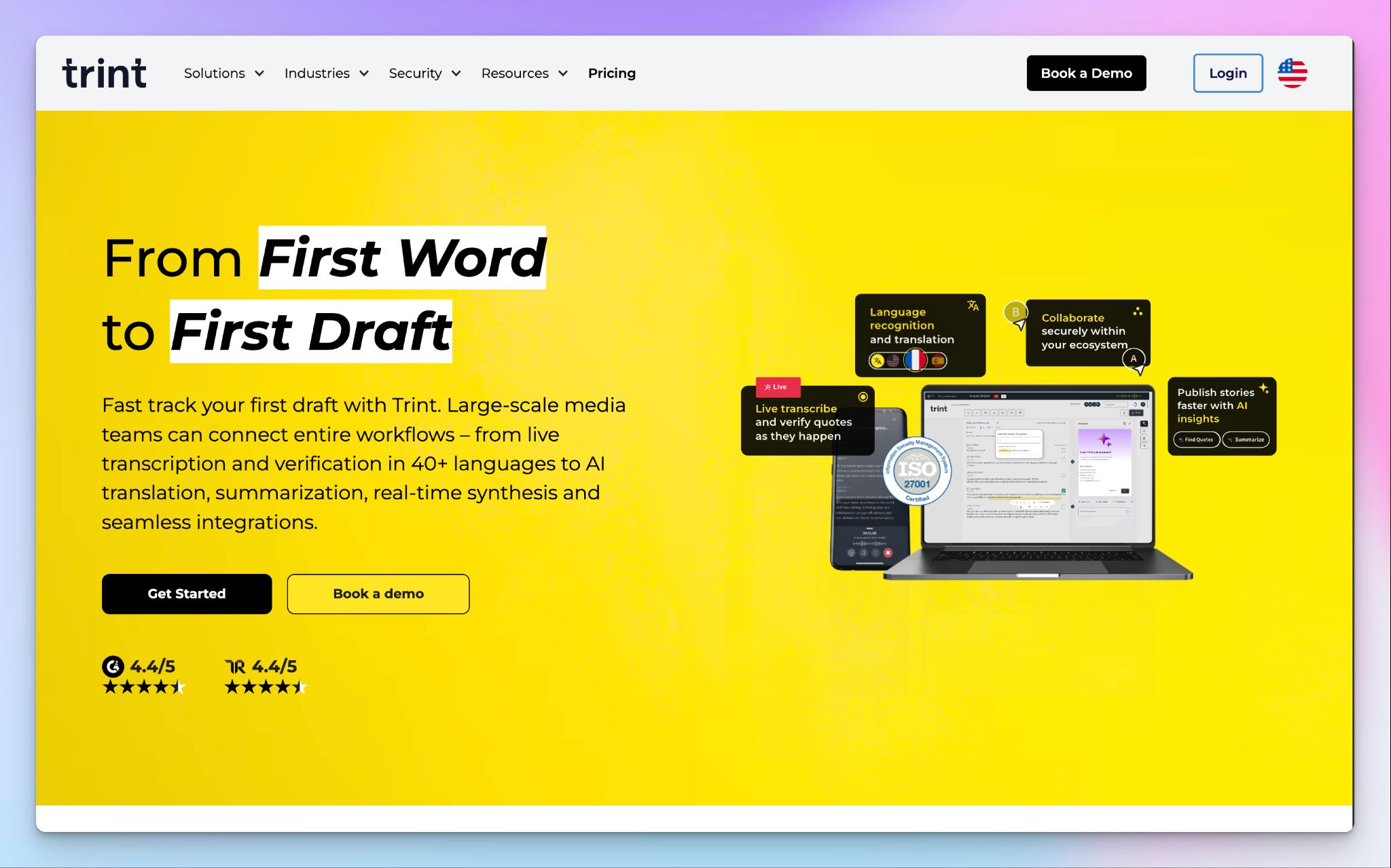This screenshot has width=1391, height=868.
Task: Click the Resources chevron arrow
Action: pos(563,73)
